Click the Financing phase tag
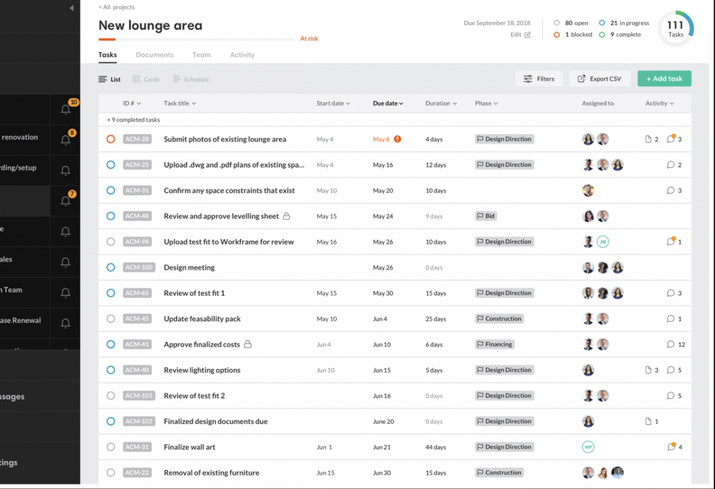Image resolution: width=715 pixels, height=489 pixels. 495,344
